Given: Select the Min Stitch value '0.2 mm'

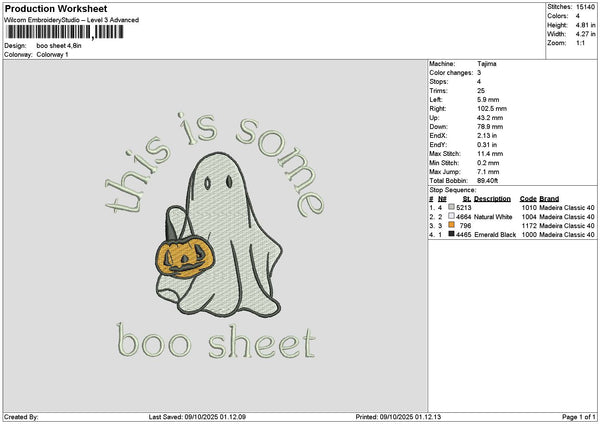Looking at the screenshot, I should coord(488,163).
